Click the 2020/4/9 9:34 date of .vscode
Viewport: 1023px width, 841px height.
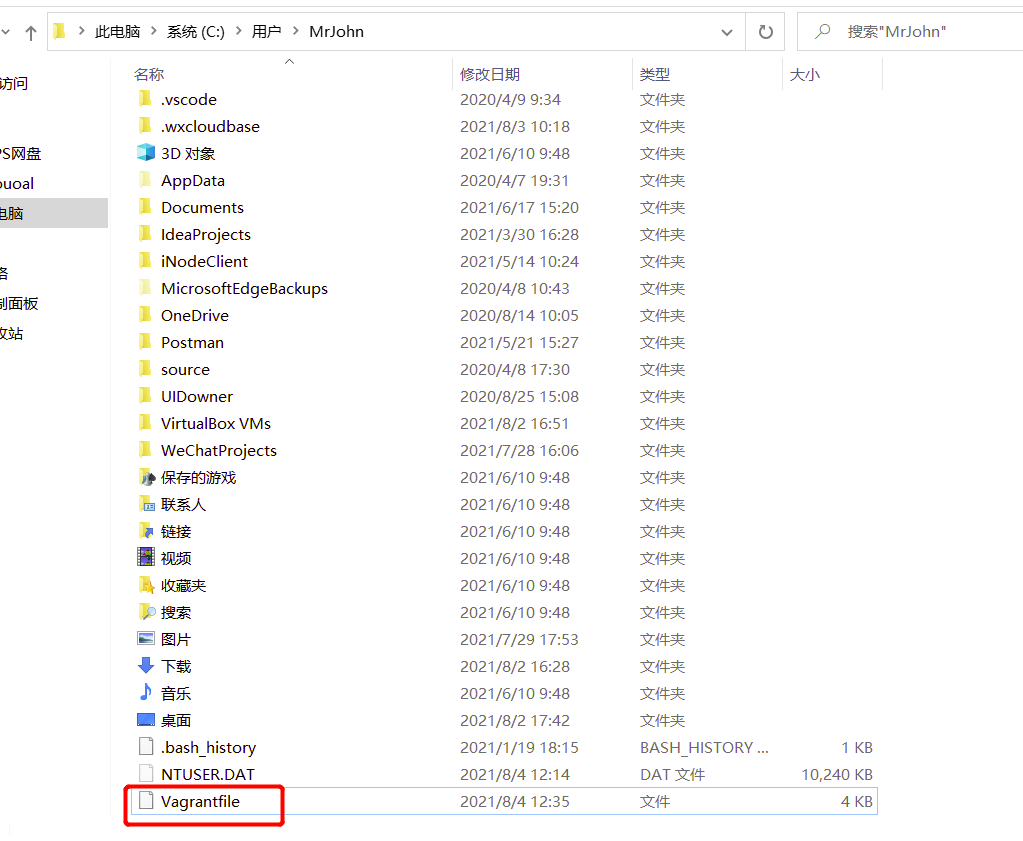(x=510, y=99)
